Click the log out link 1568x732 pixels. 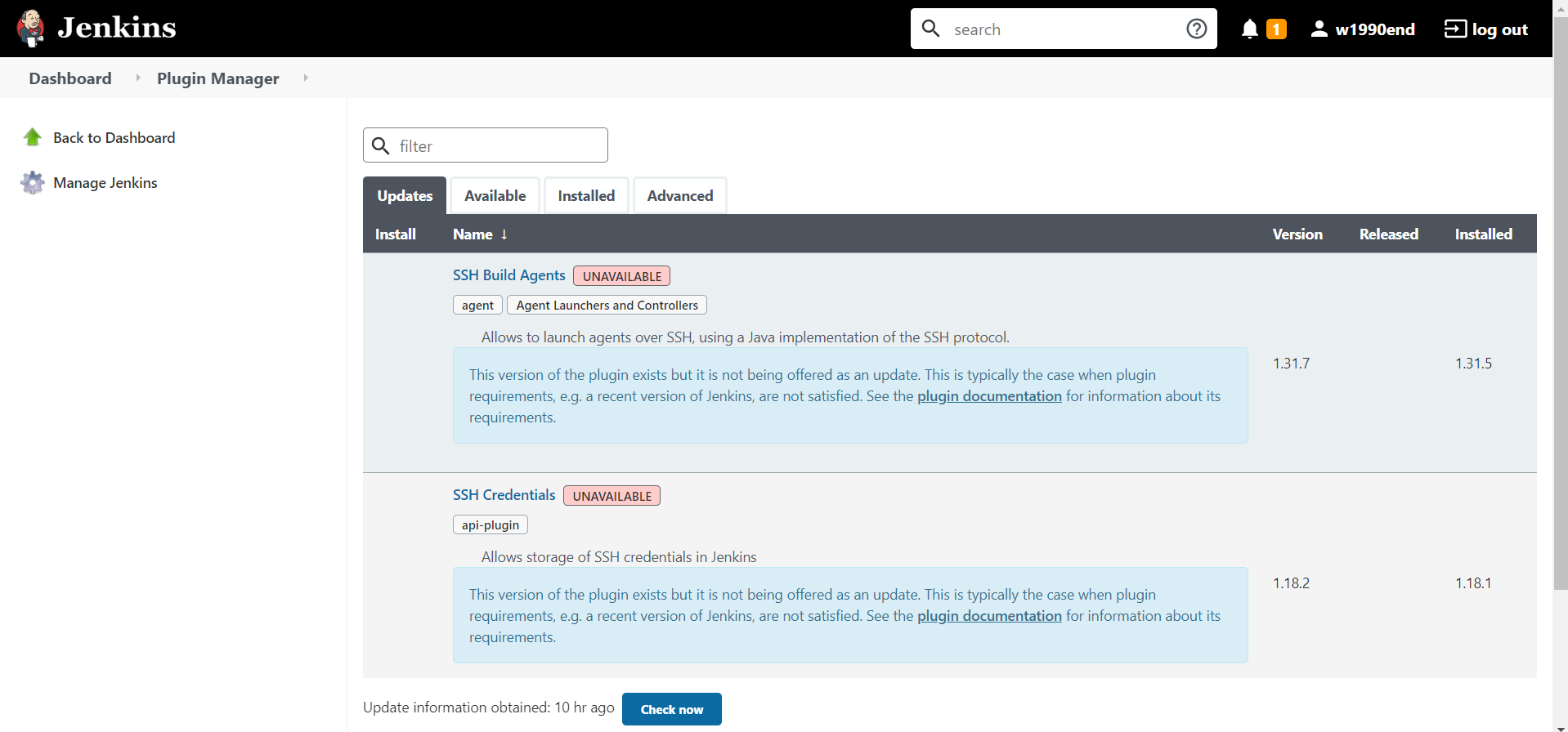point(1499,29)
